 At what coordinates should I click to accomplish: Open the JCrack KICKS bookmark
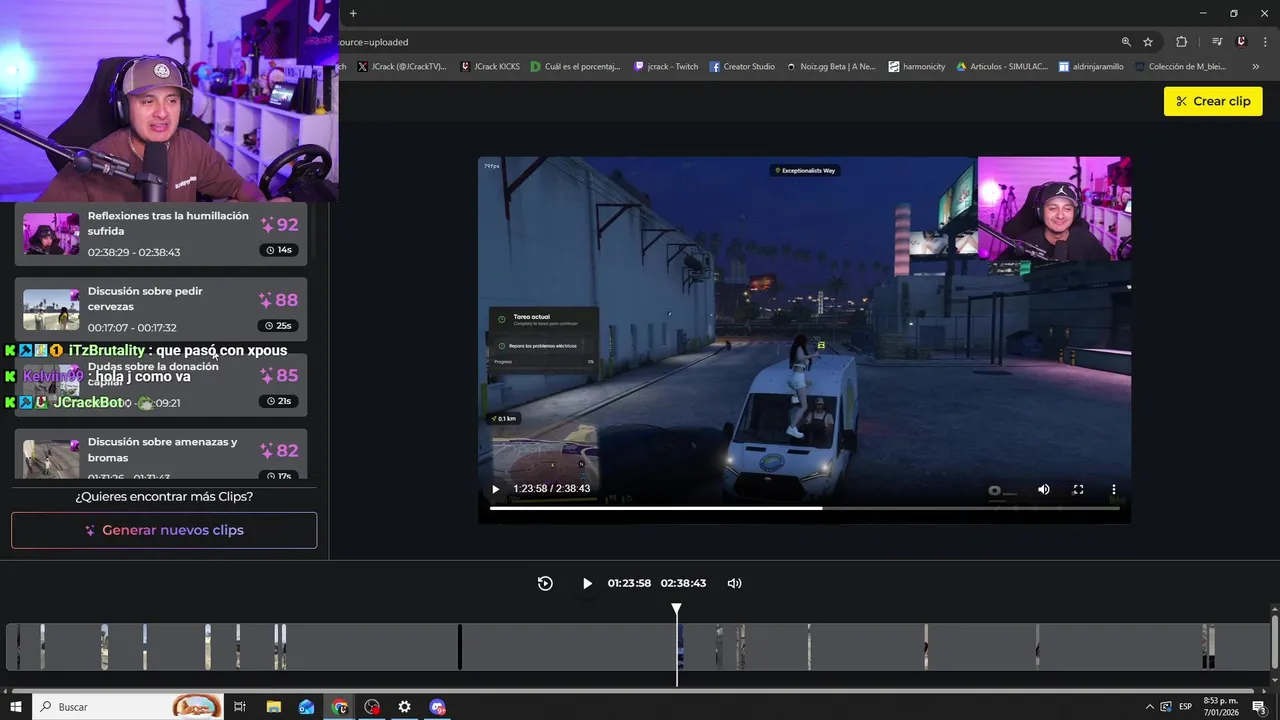click(x=490, y=67)
